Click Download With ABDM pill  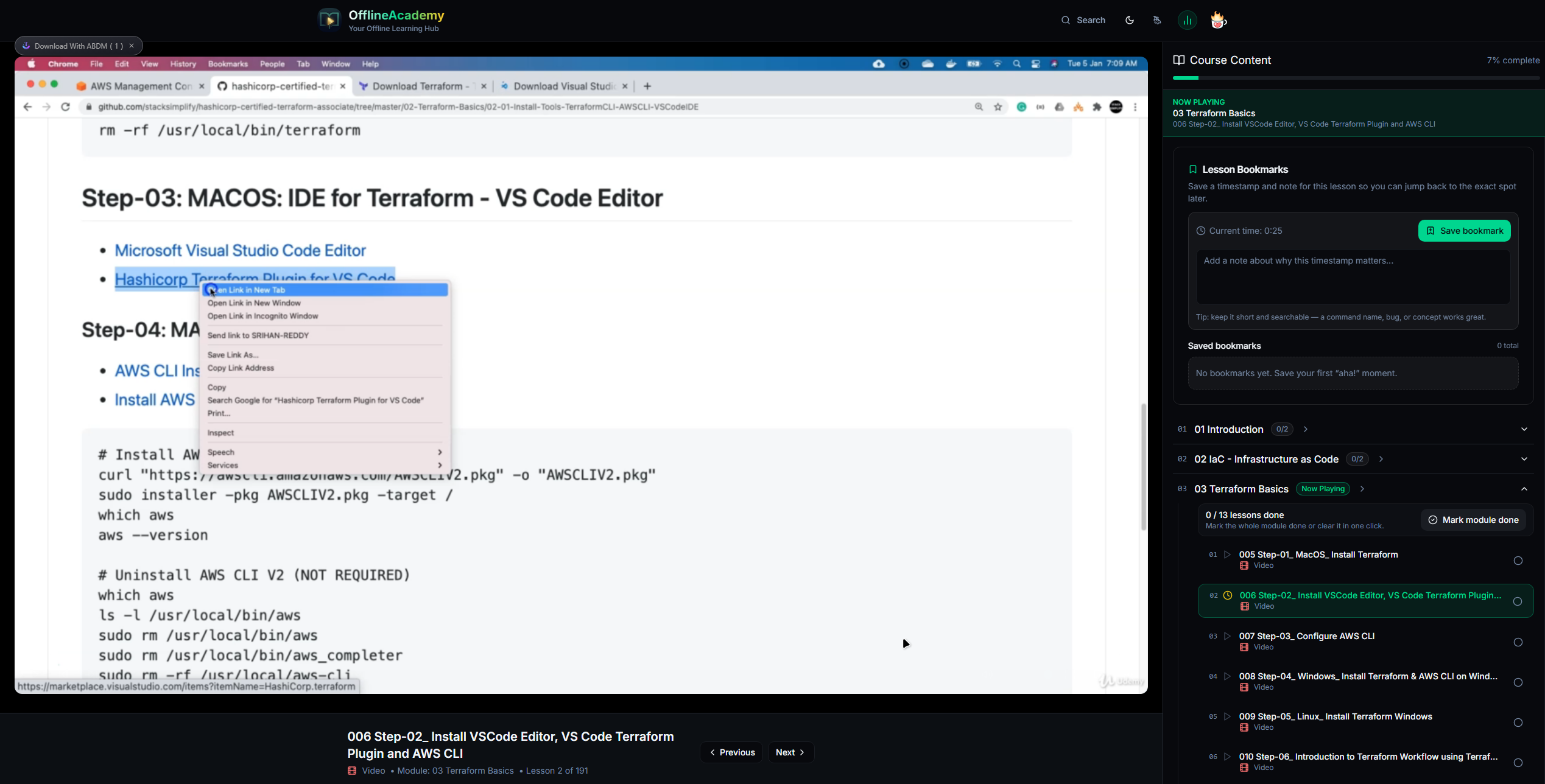tap(78, 46)
